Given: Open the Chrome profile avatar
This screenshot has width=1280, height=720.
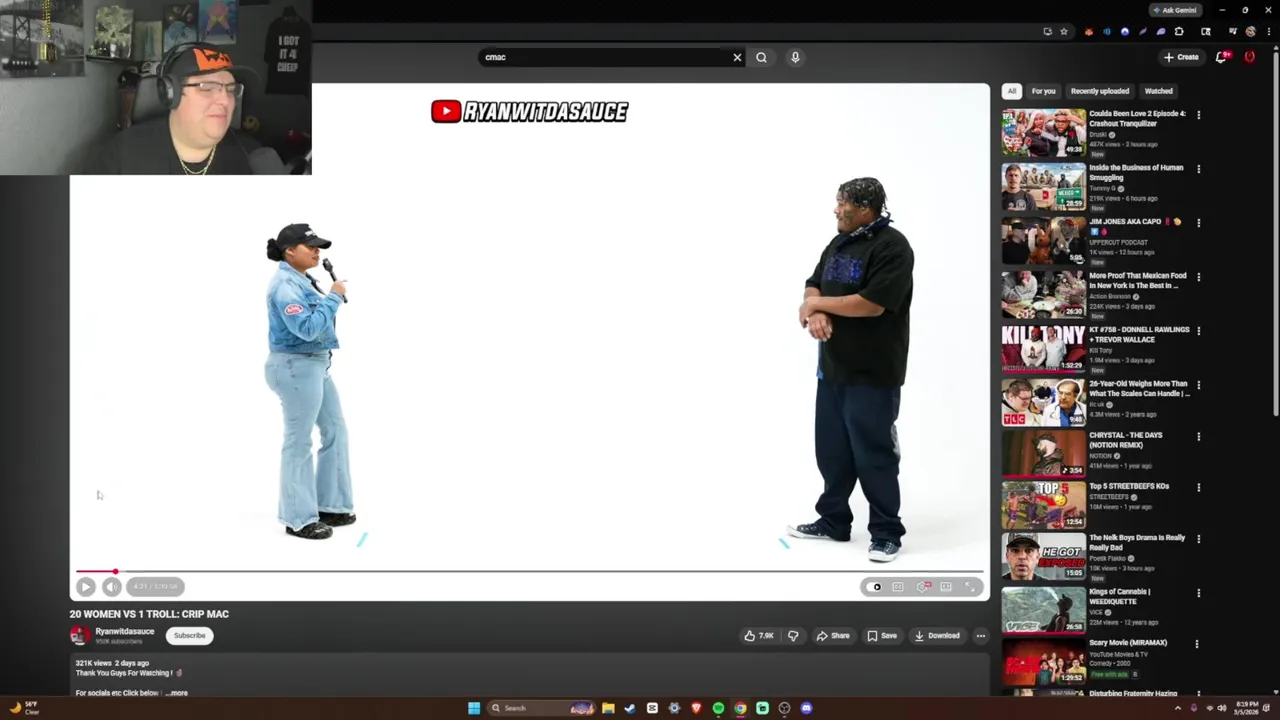Looking at the screenshot, I should [x=1250, y=31].
